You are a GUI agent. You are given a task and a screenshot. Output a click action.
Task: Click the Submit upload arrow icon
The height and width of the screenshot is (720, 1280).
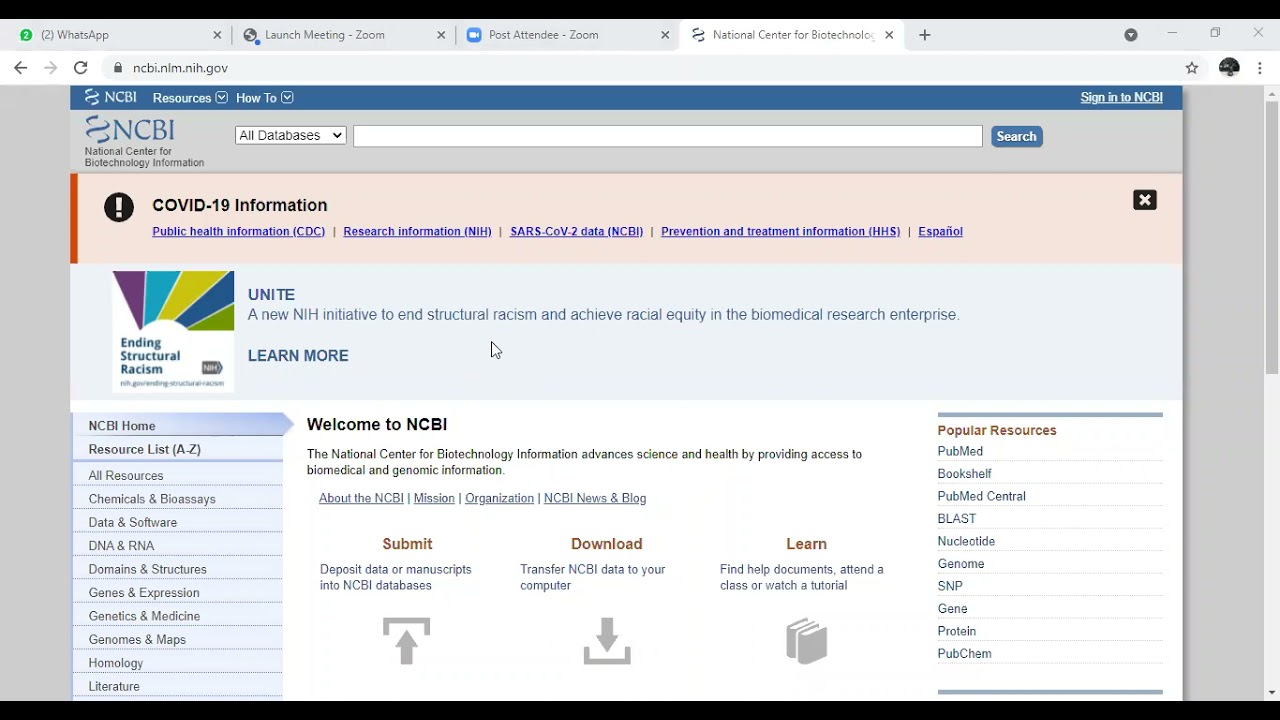point(406,641)
